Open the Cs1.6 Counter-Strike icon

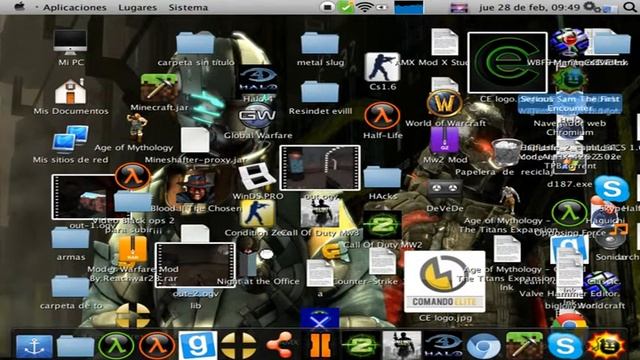(382, 67)
